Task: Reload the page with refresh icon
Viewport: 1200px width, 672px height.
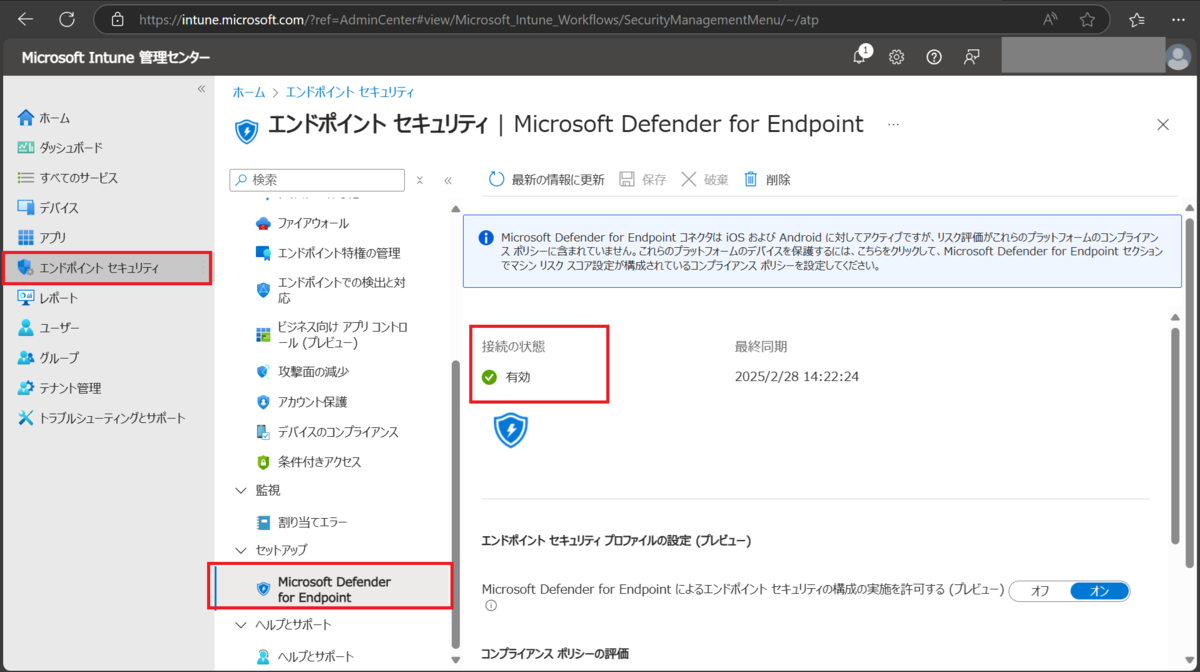Action: (x=67, y=19)
